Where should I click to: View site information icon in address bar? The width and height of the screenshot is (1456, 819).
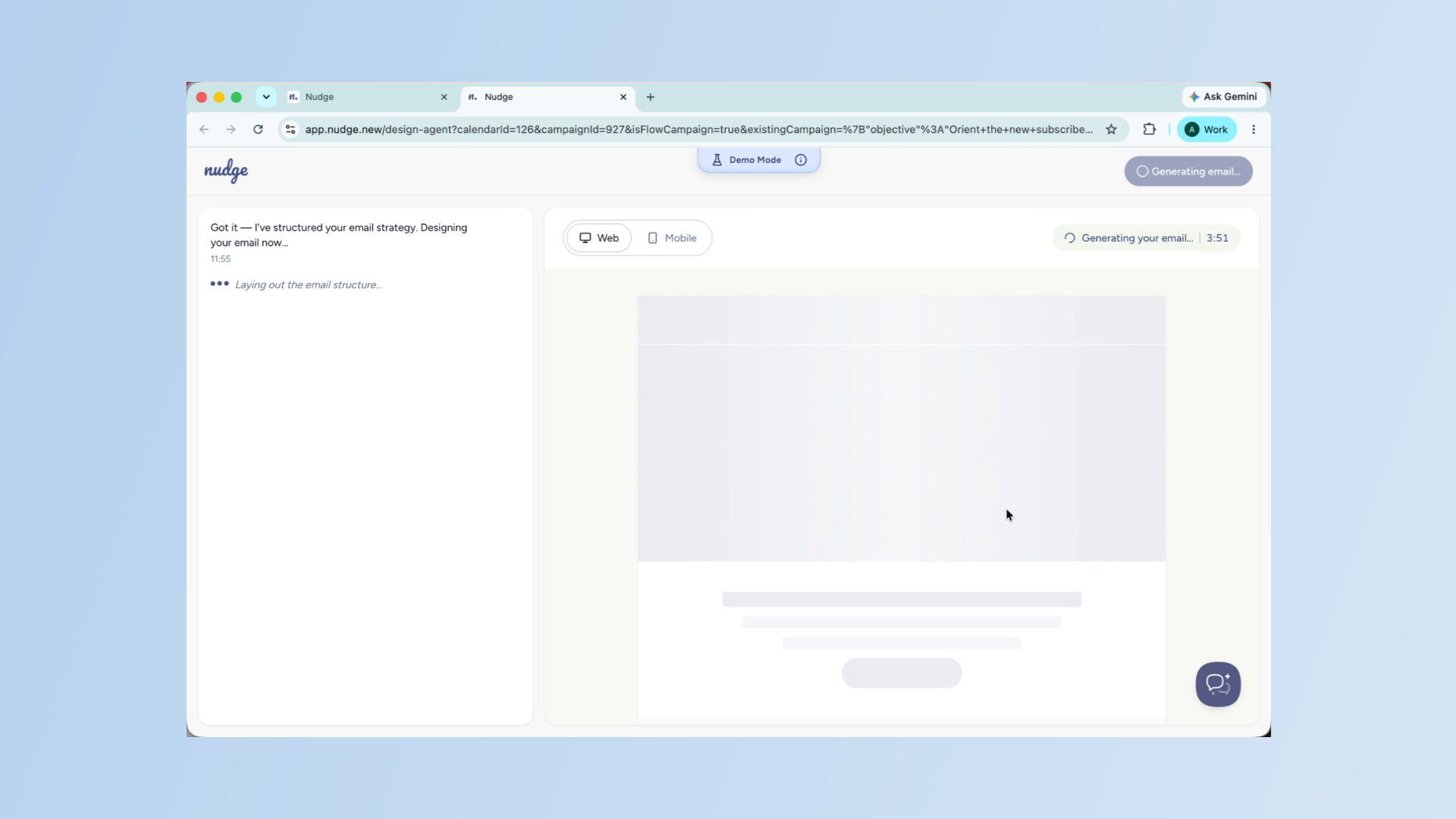tap(290, 130)
